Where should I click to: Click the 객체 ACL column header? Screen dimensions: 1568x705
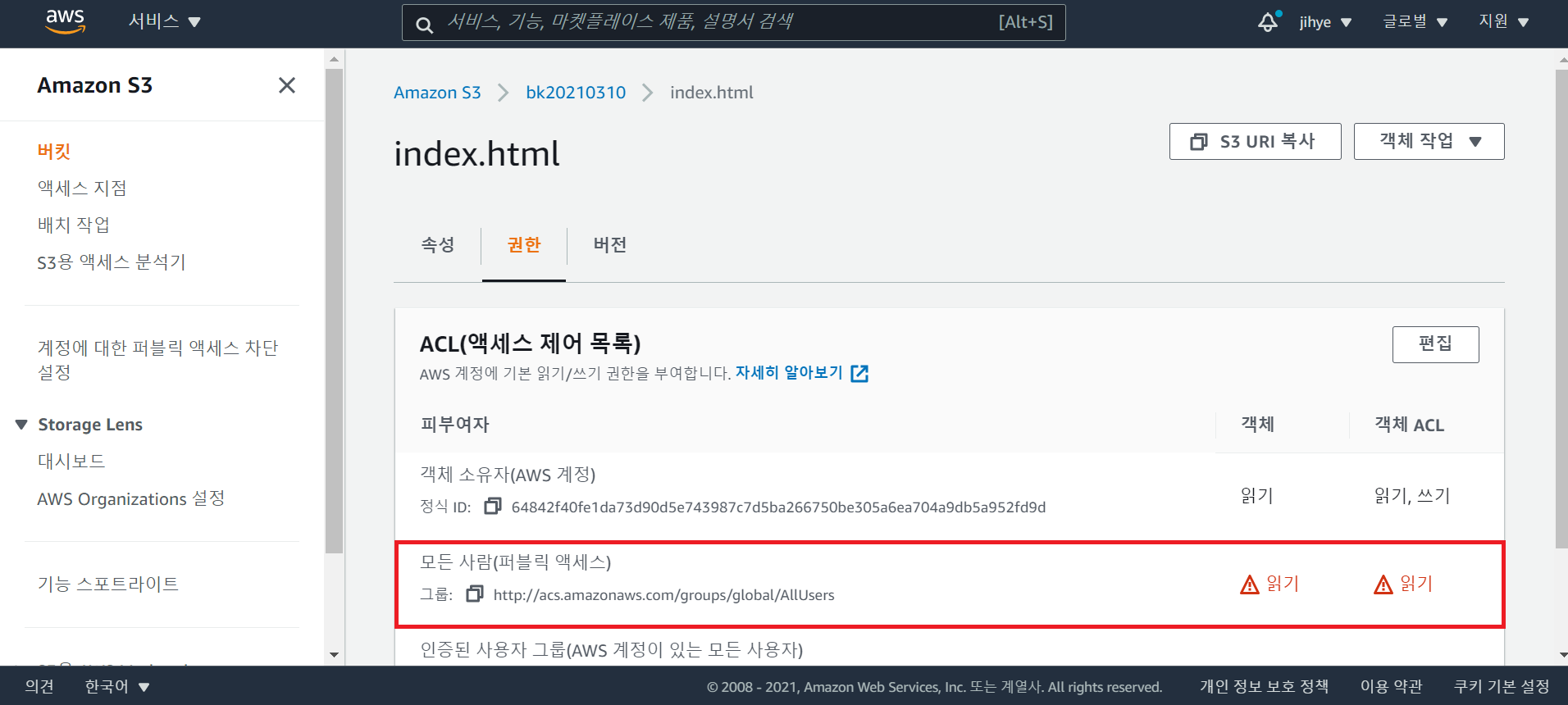[1409, 425]
